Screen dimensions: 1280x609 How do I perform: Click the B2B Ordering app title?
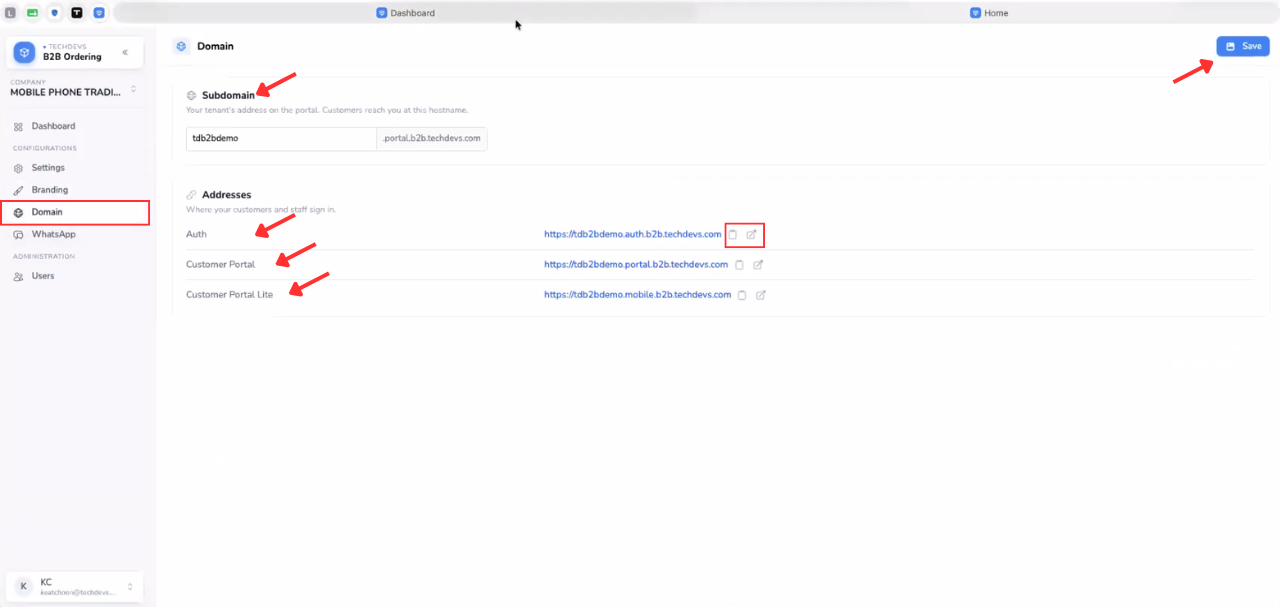[x=72, y=57]
